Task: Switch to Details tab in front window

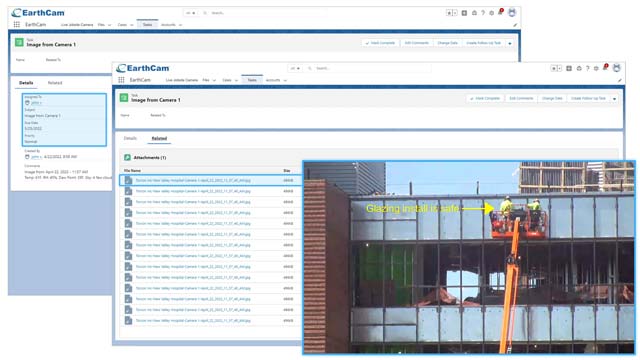Action: click(x=130, y=138)
